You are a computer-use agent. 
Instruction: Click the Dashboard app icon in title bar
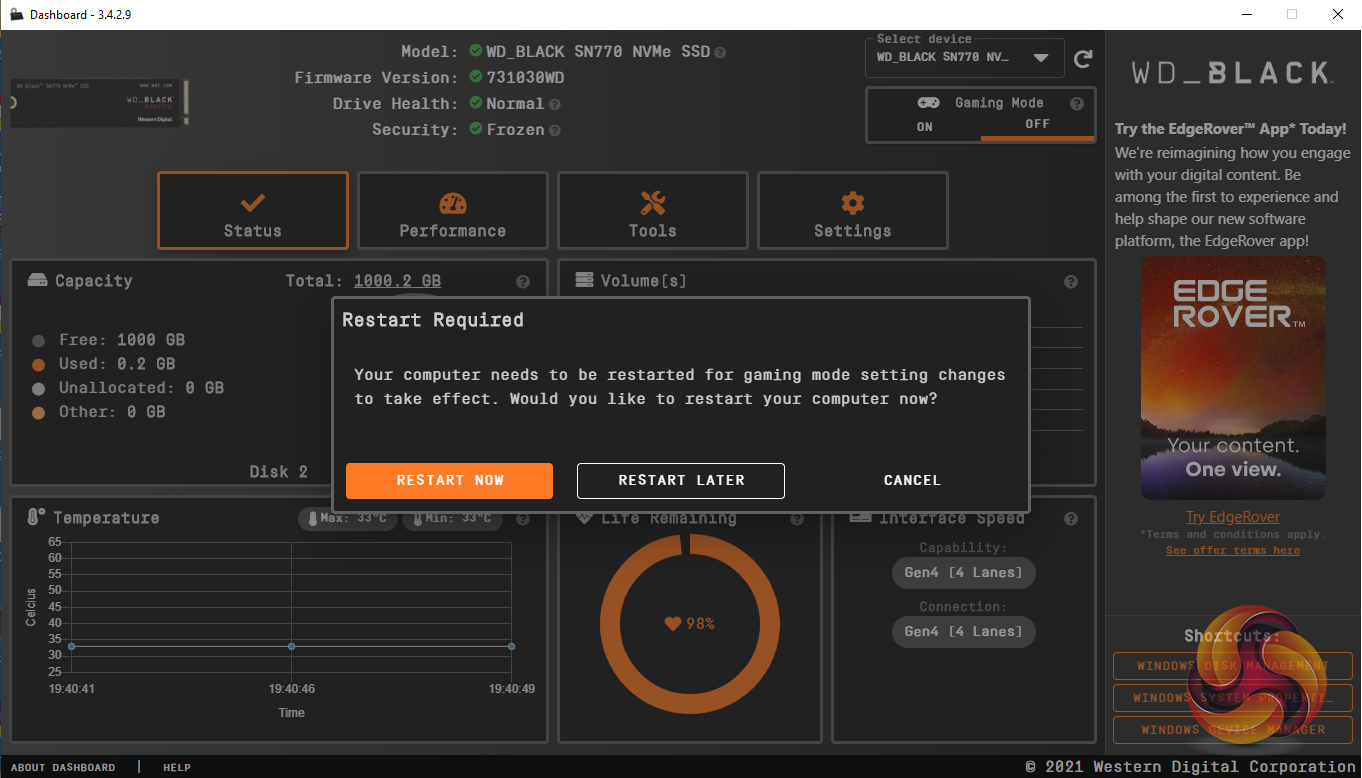[x=16, y=14]
